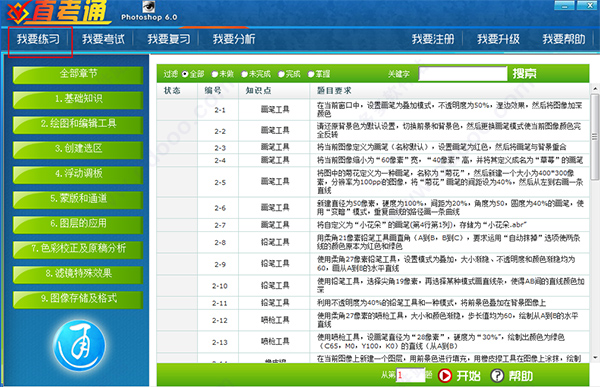
Task: Click the 帮助 text label
Action: coord(521,376)
